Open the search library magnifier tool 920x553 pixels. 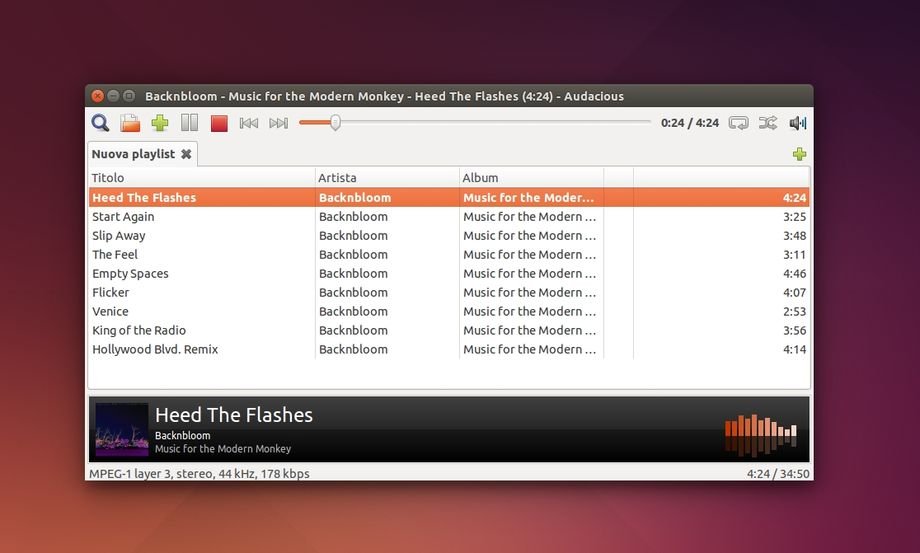click(x=100, y=123)
